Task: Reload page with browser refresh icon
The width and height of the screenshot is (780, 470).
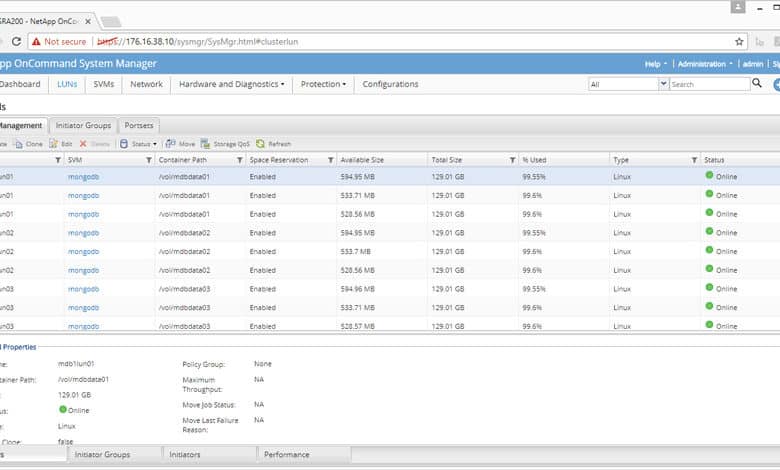Action: 16,42
